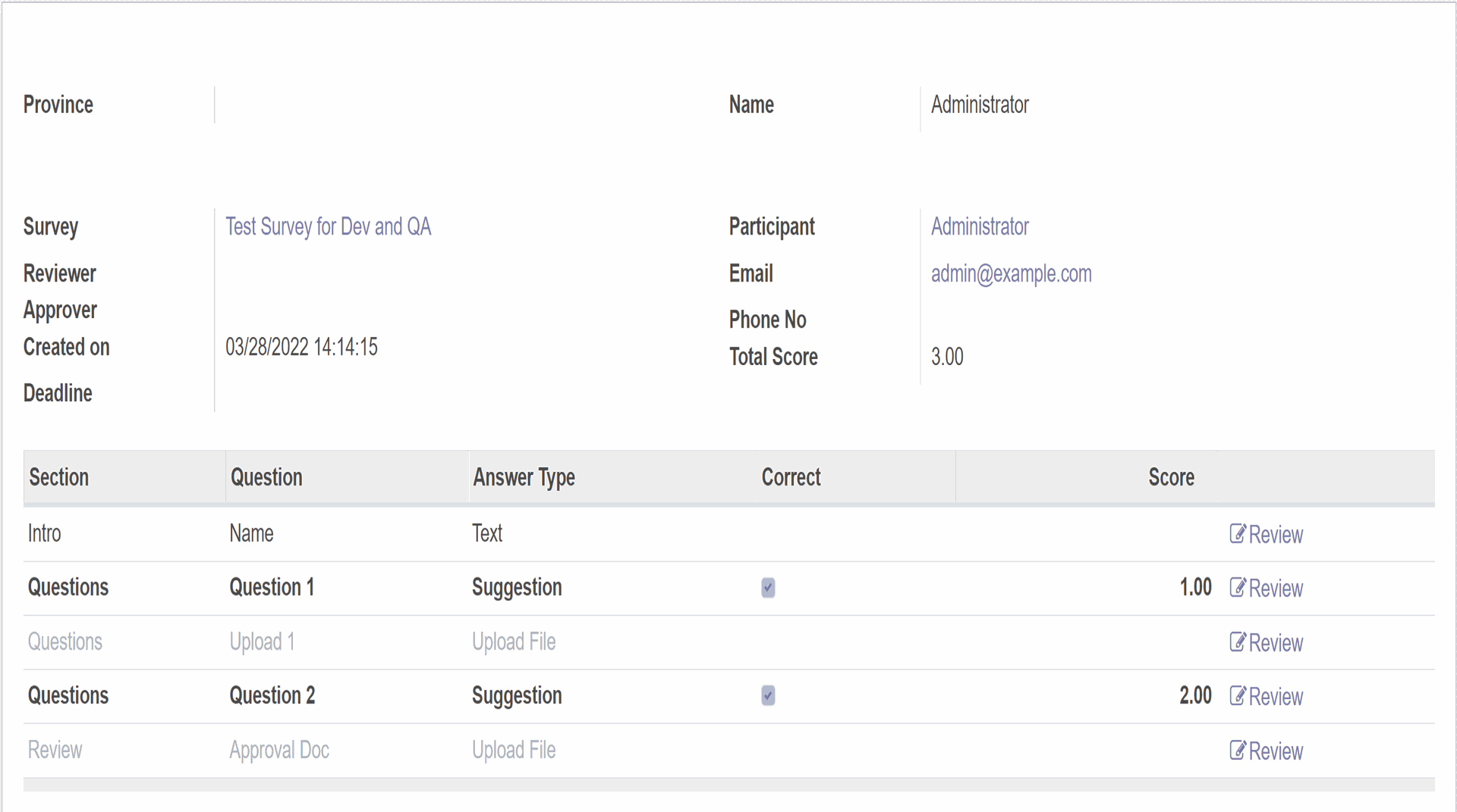Image resolution: width=1457 pixels, height=812 pixels.
Task: Select the Approval Doc question cell
Action: tap(279, 751)
